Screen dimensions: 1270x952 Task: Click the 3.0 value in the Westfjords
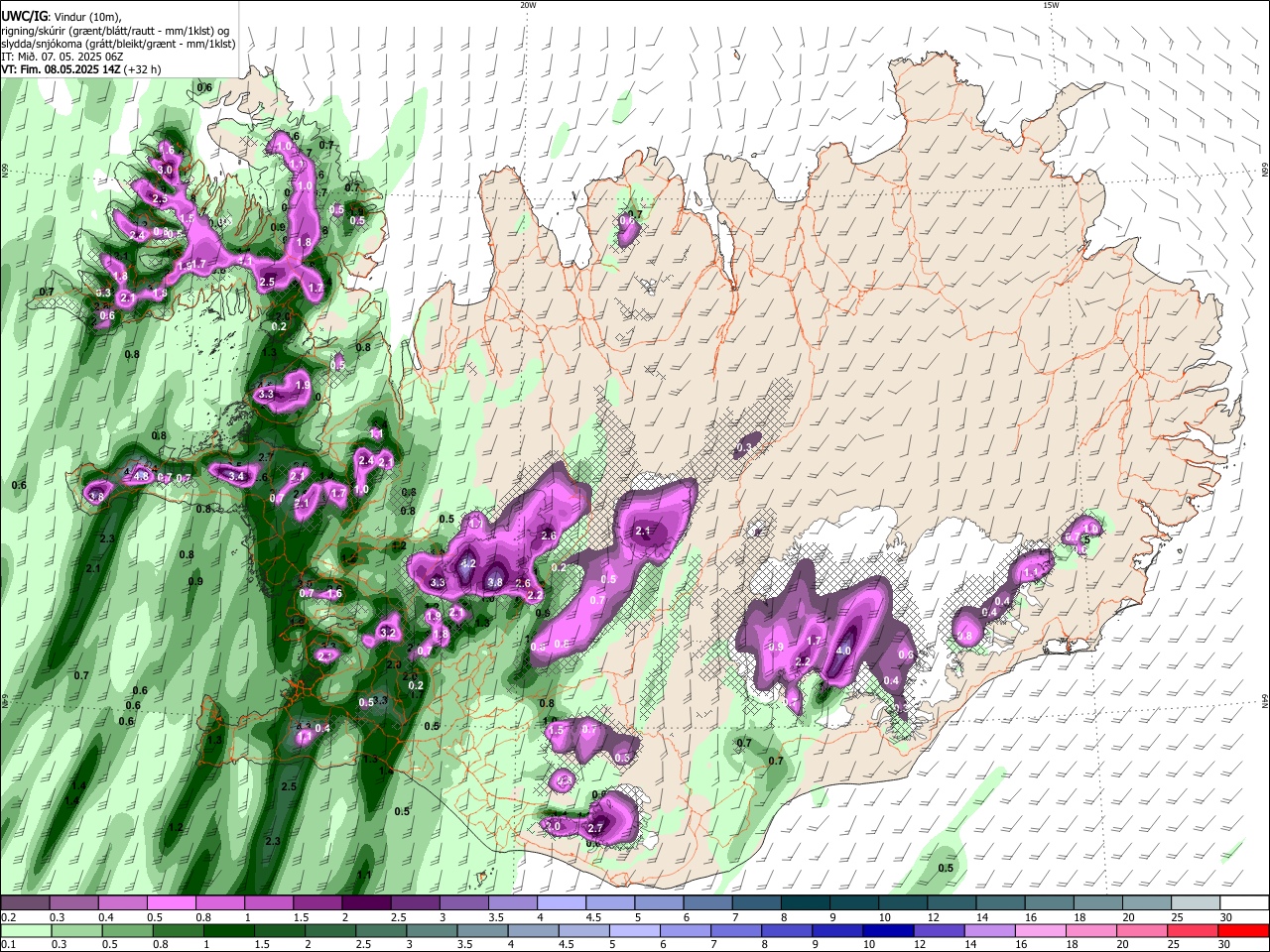click(x=166, y=171)
